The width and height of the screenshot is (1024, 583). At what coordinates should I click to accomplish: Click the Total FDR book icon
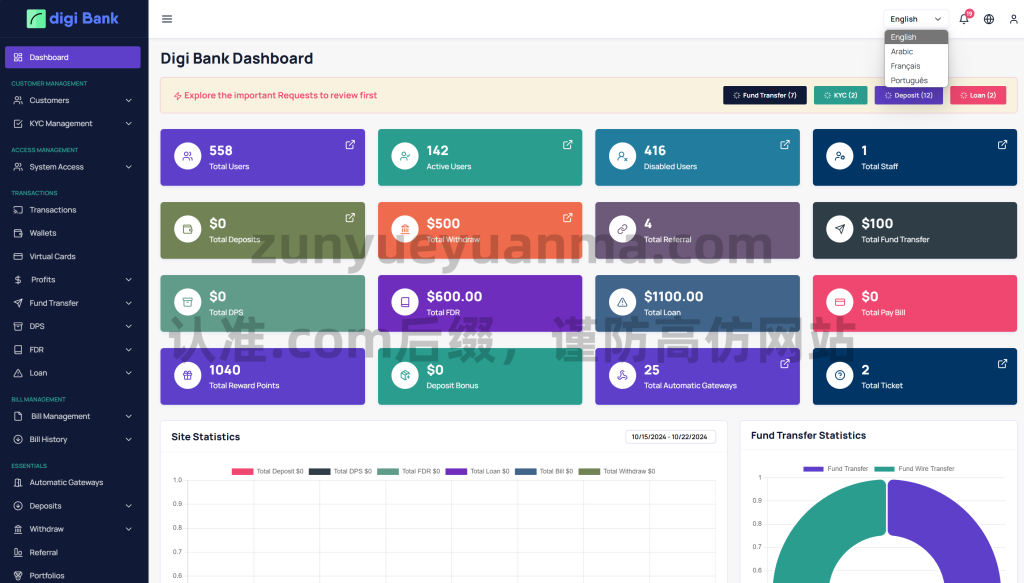405,302
